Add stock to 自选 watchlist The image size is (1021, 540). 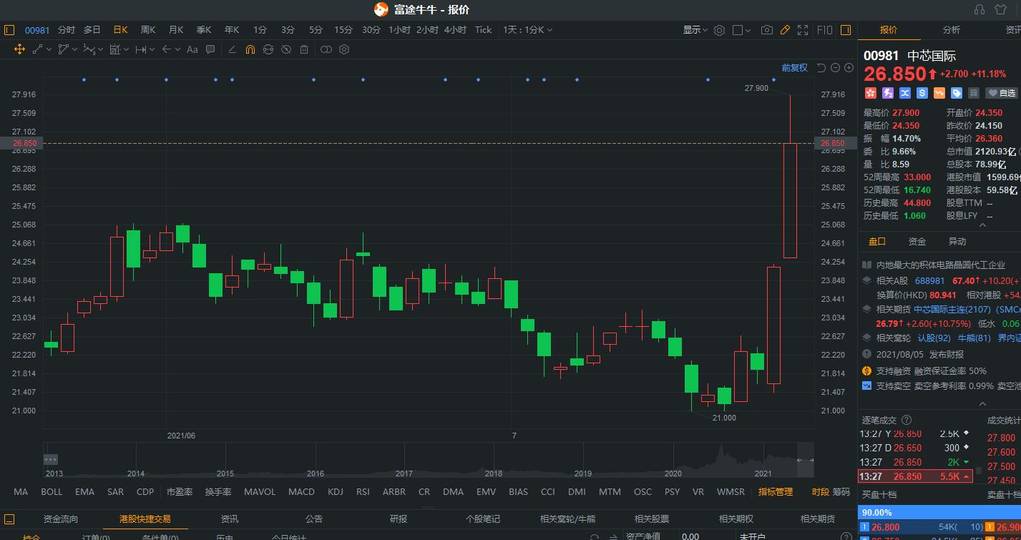pos(1001,93)
